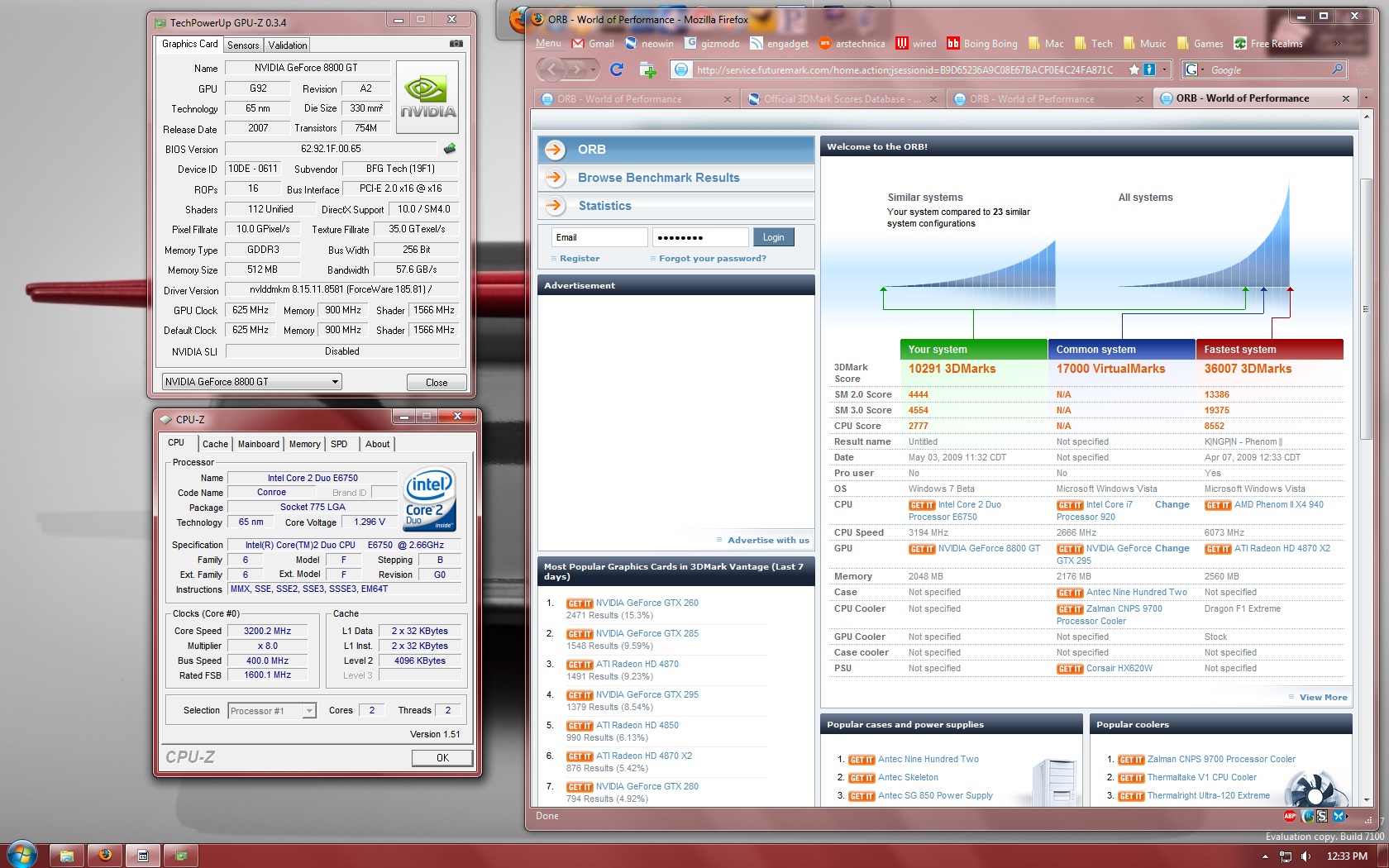Open the Gmail bookmark
The height and width of the screenshot is (868, 1389).
[x=593, y=44]
